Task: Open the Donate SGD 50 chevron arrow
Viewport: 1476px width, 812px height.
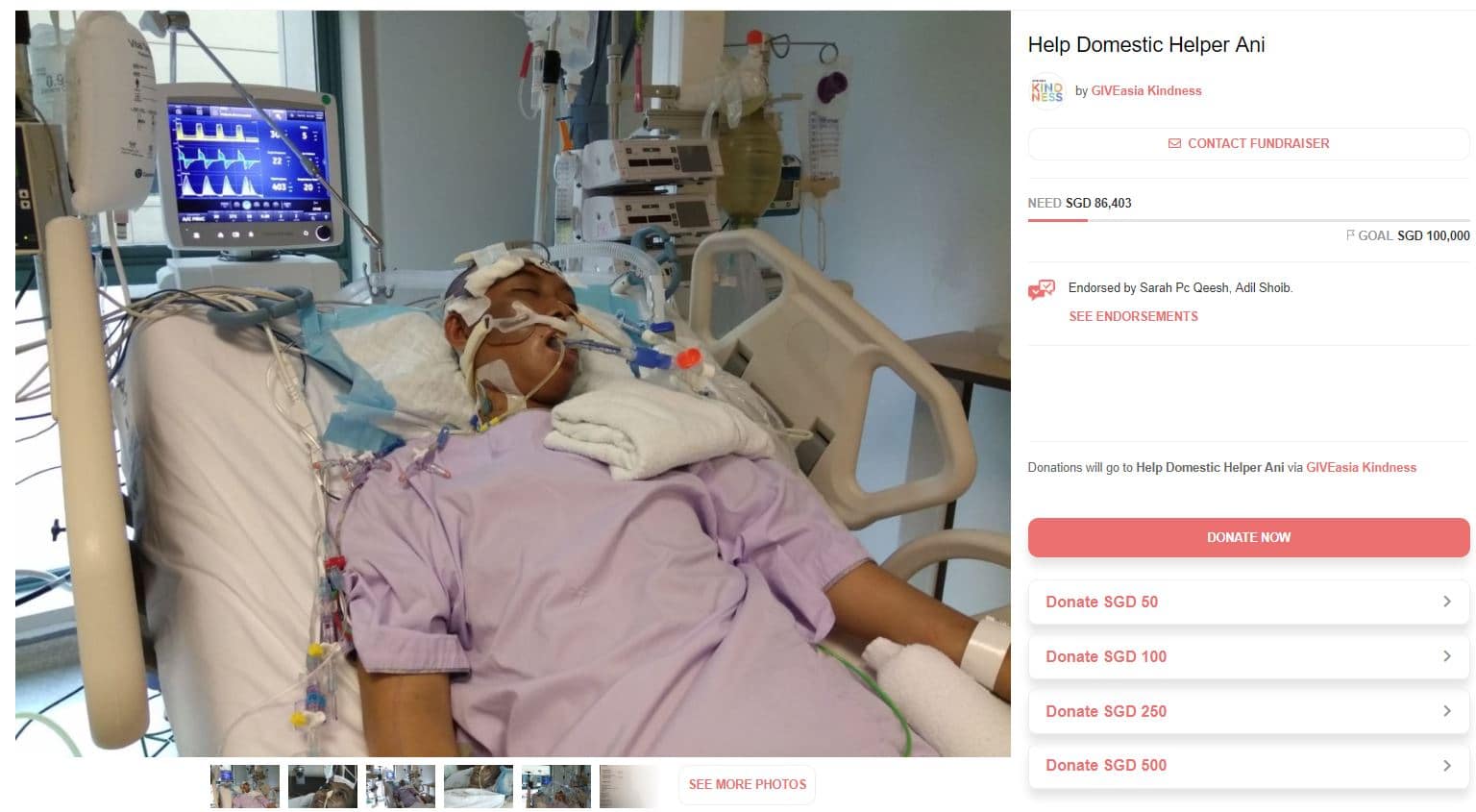Action: [x=1447, y=602]
